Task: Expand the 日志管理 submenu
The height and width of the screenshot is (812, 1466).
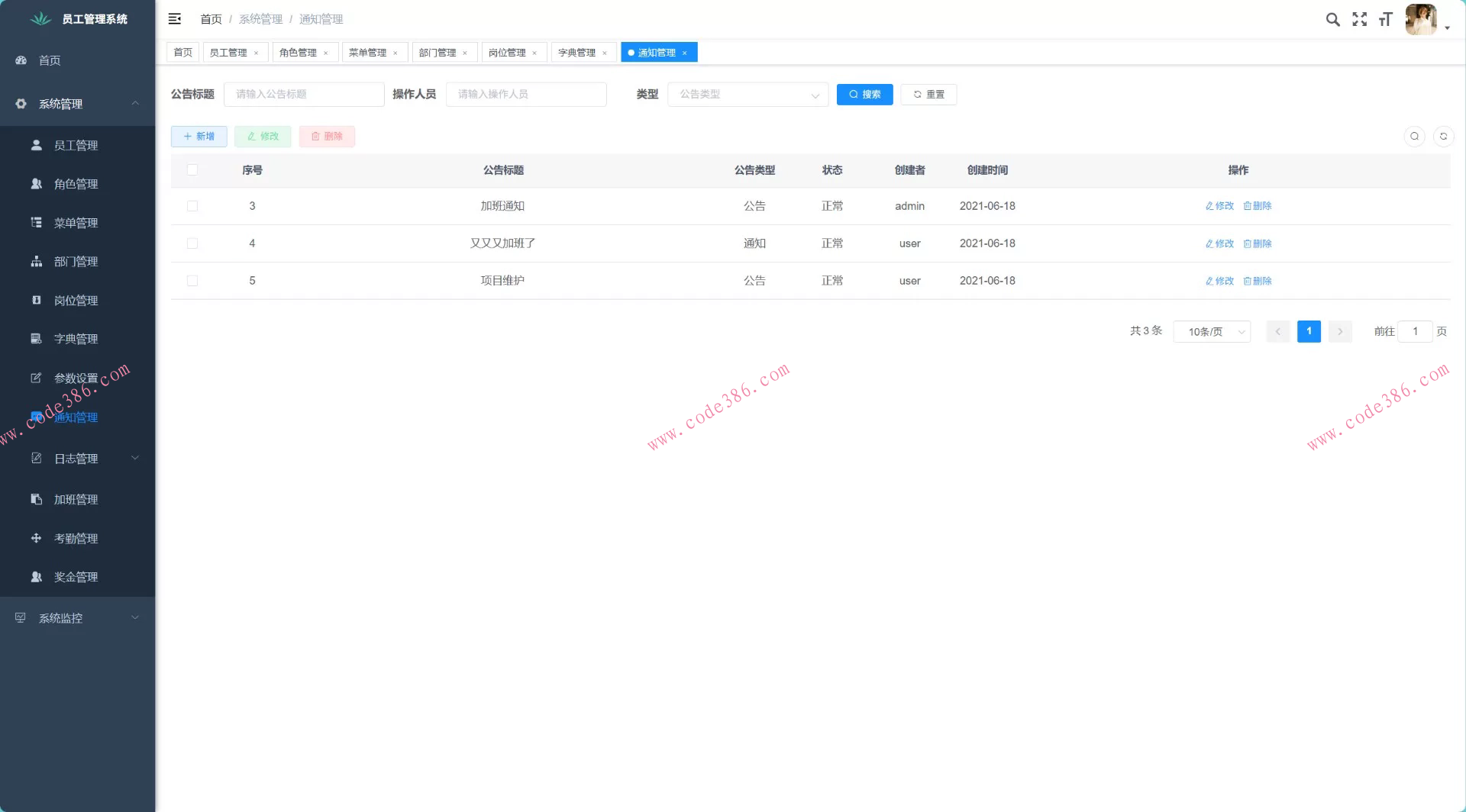Action: (x=76, y=459)
